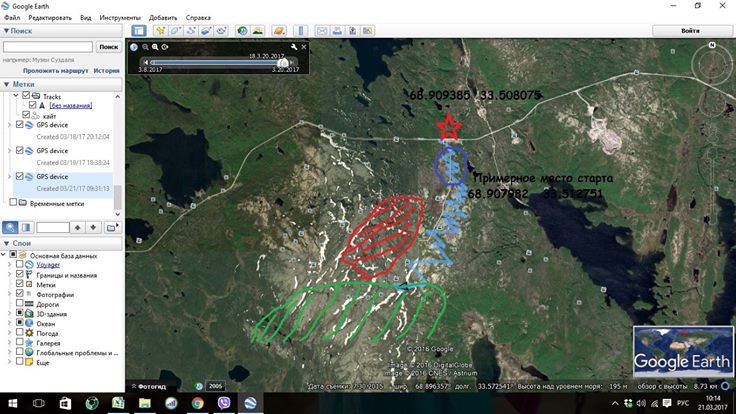
Task: Uncheck GPS device created 03/18/17 checkbox
Action: tap(19, 124)
